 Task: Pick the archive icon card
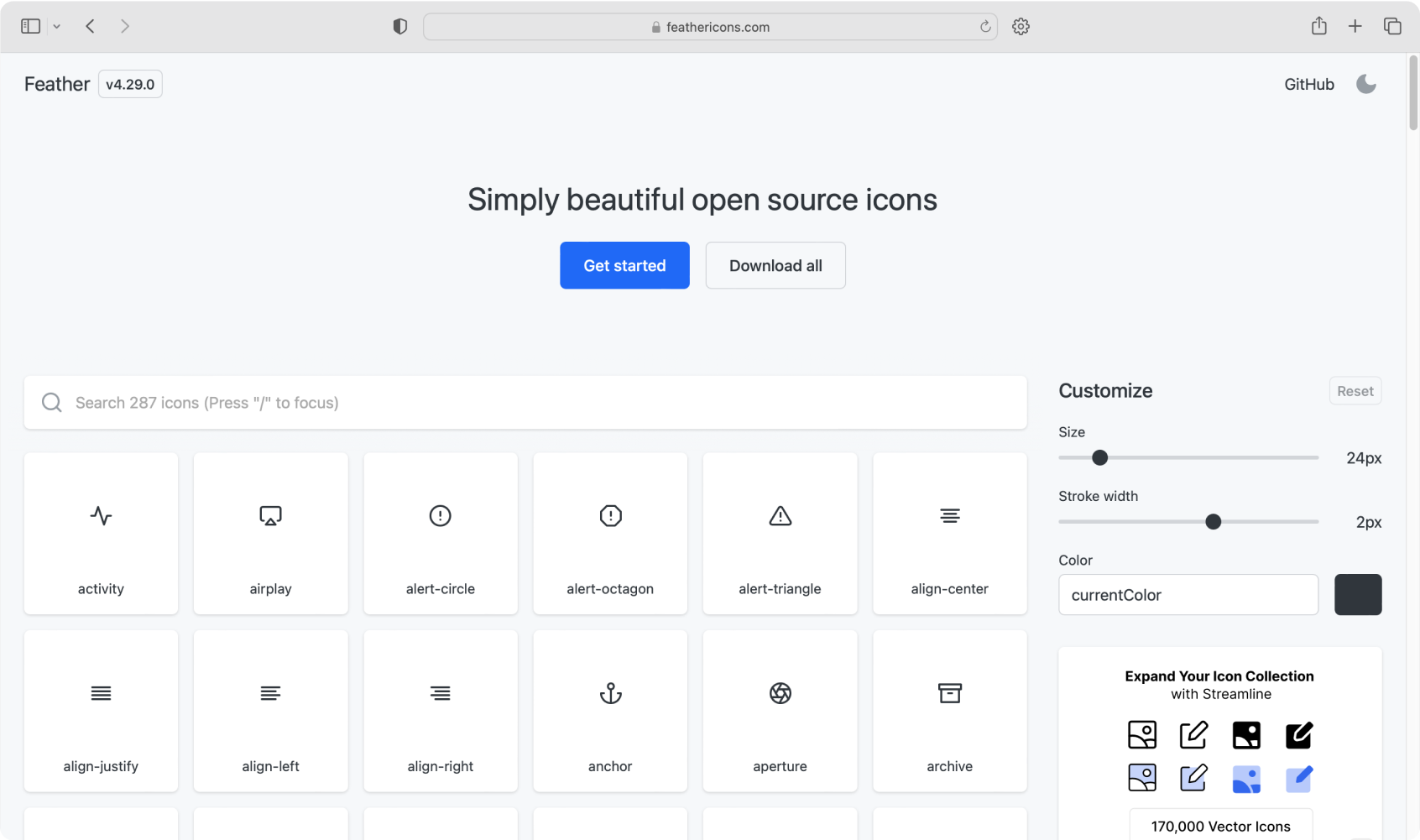pyautogui.click(x=950, y=711)
